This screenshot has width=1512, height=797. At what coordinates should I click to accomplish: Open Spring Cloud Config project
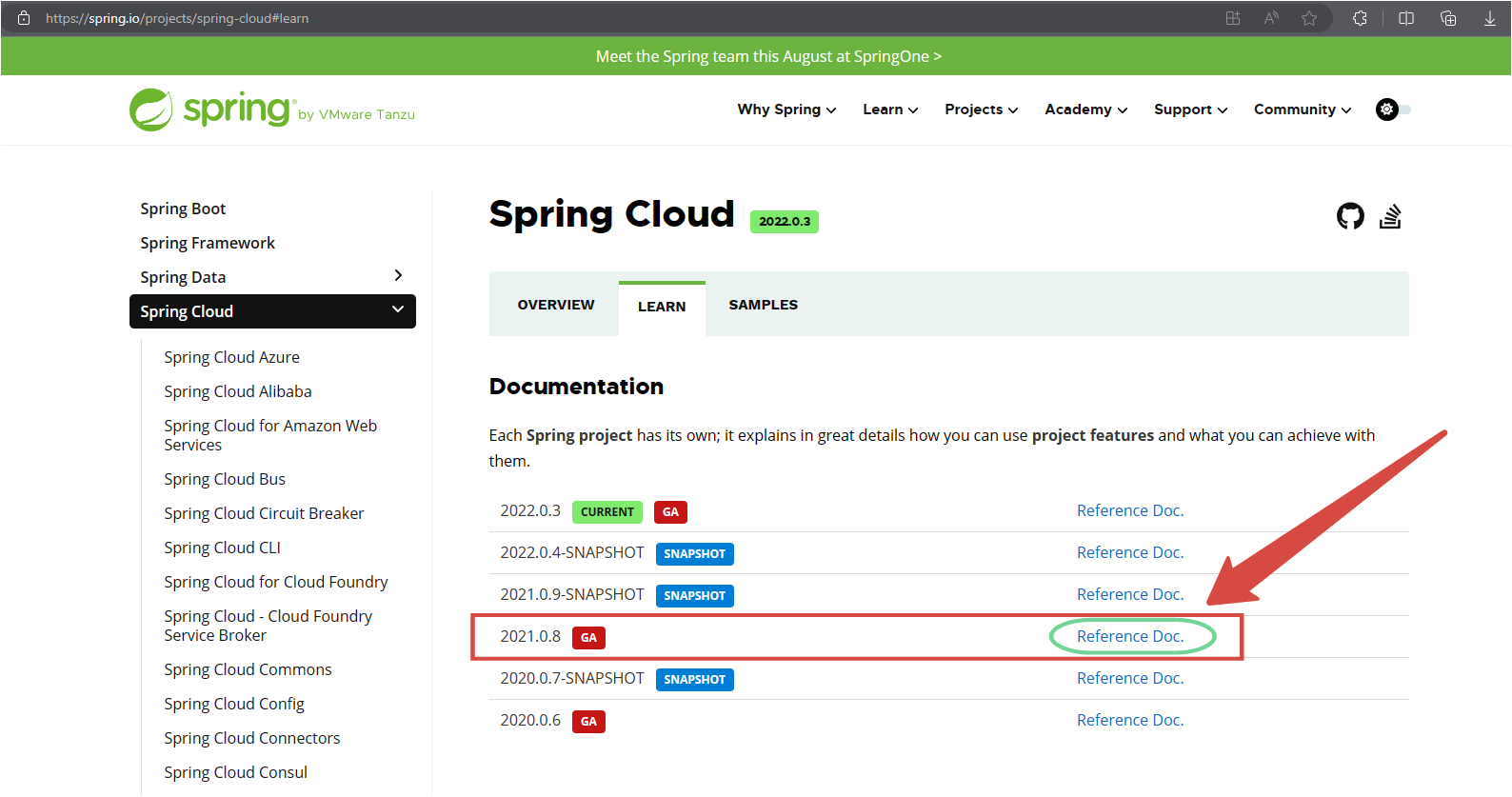(x=234, y=704)
